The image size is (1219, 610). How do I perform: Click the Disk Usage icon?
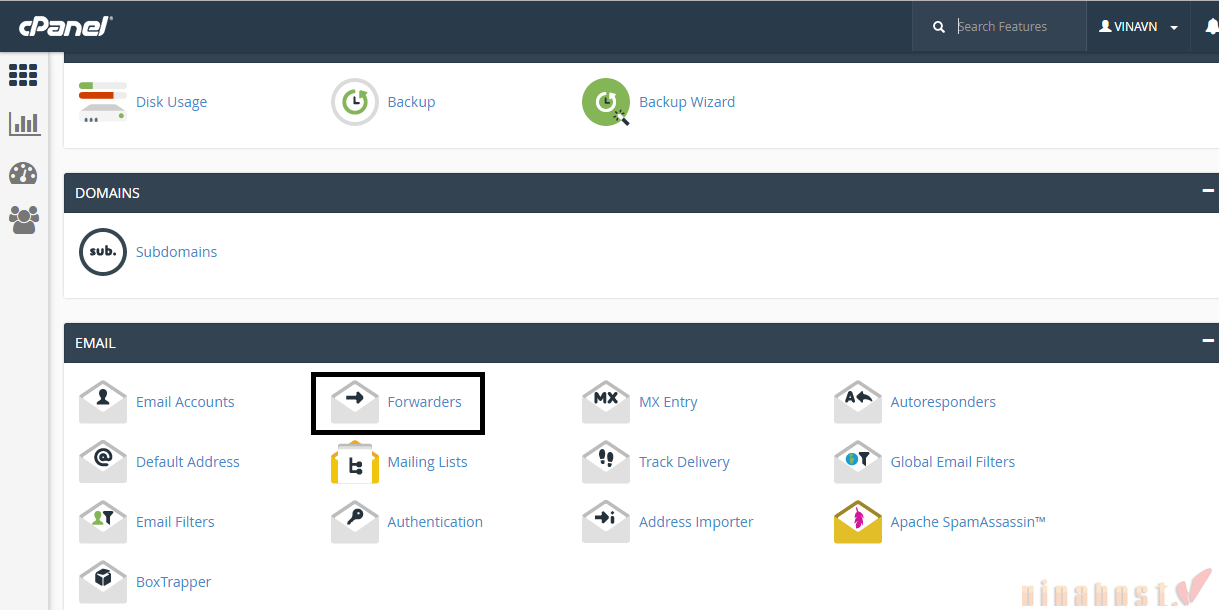103,102
